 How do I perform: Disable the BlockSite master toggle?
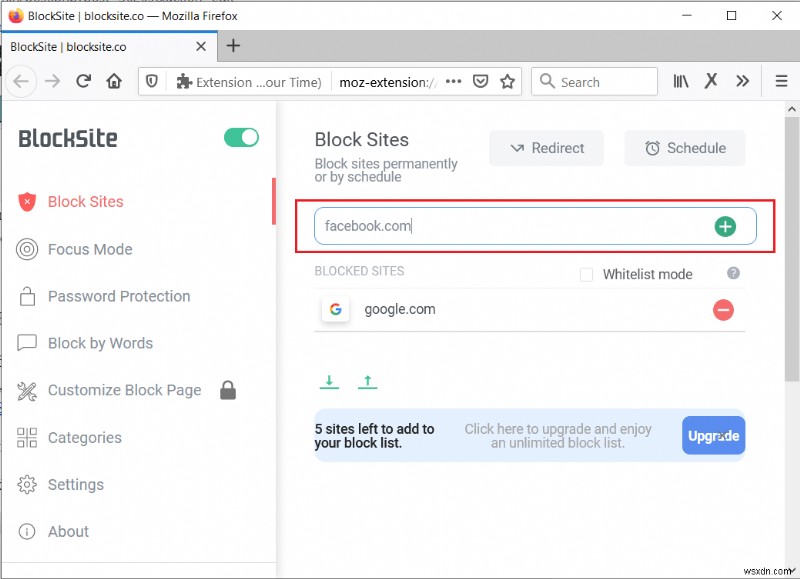(240, 138)
